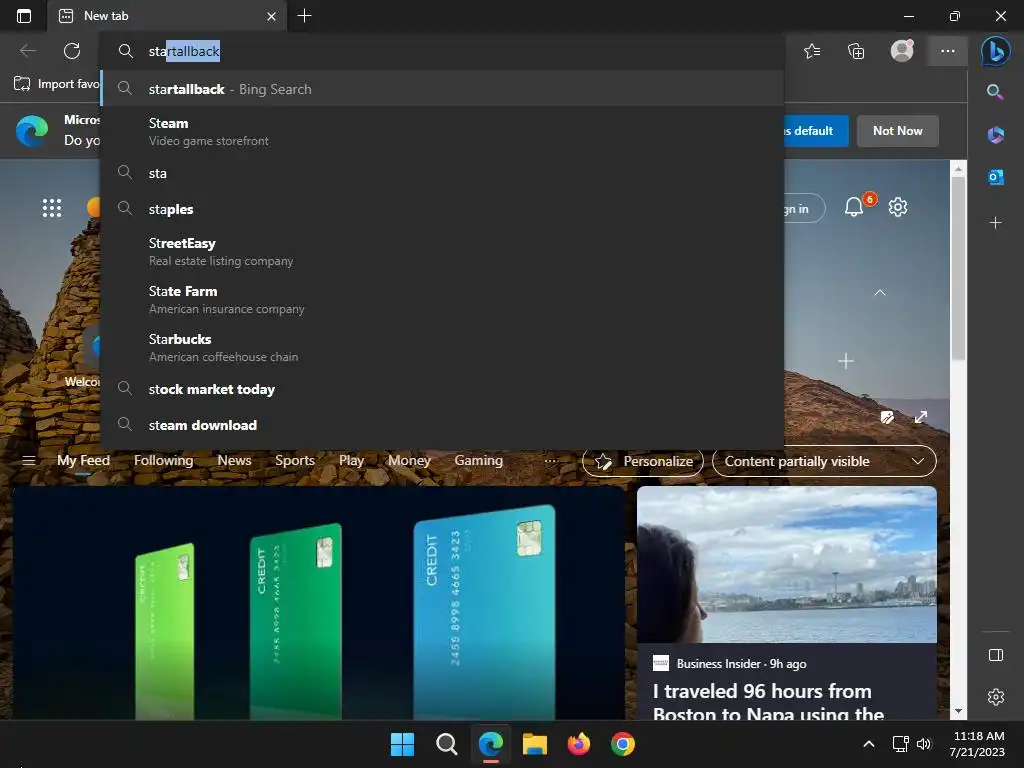Screen dimensions: 1024x768
Task: Switch to Following tab
Action: pos(163,460)
